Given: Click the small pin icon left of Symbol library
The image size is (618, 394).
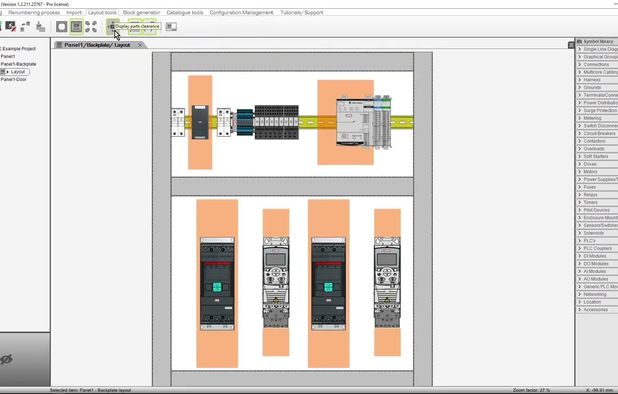Looking at the screenshot, I should (x=571, y=45).
